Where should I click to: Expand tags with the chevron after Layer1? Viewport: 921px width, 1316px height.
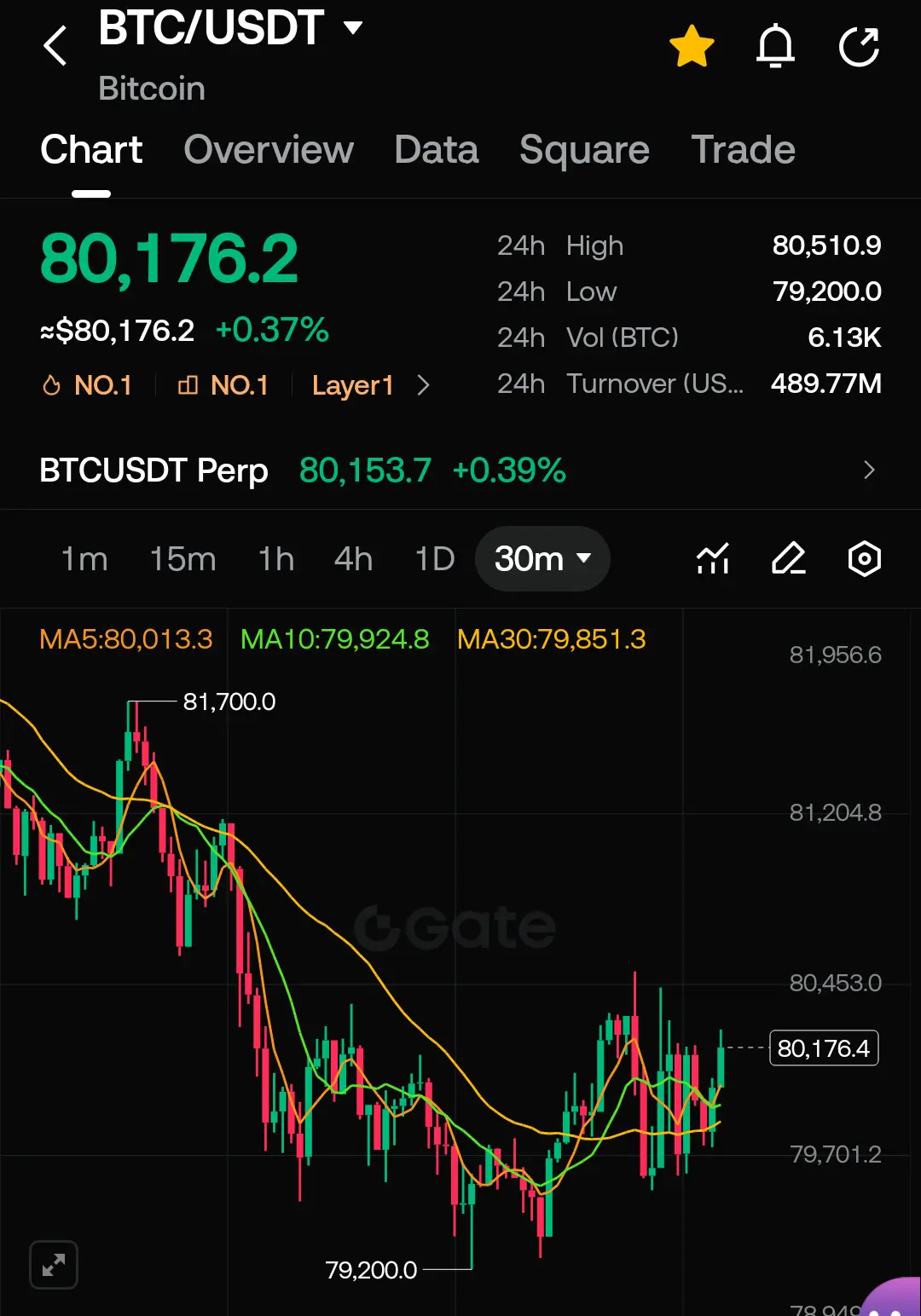click(423, 385)
